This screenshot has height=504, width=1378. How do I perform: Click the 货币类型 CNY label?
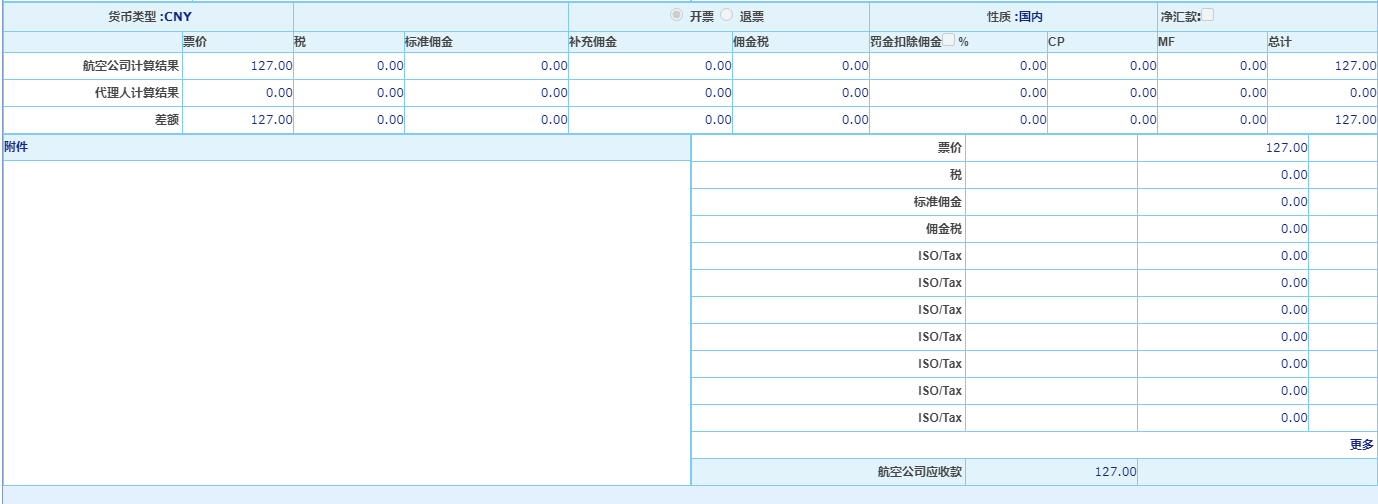click(149, 17)
